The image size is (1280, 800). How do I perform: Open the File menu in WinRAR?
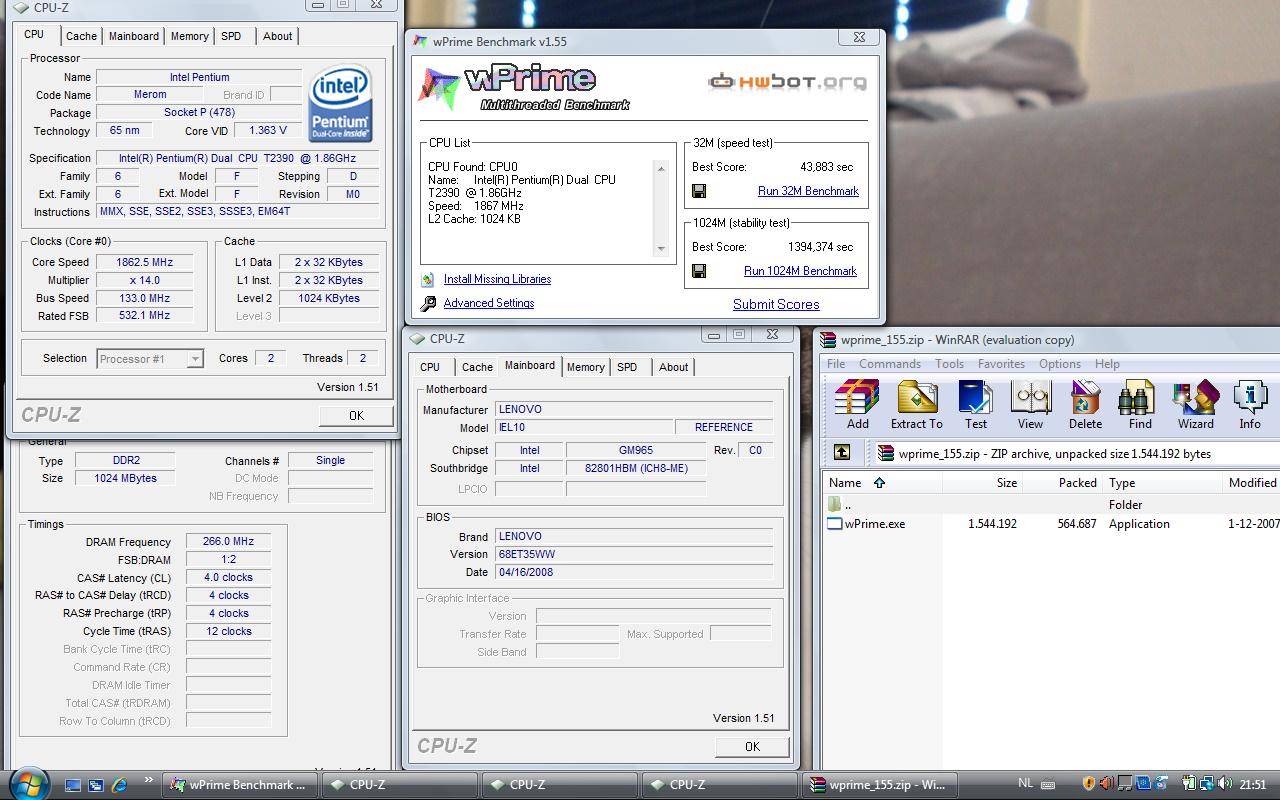836,364
